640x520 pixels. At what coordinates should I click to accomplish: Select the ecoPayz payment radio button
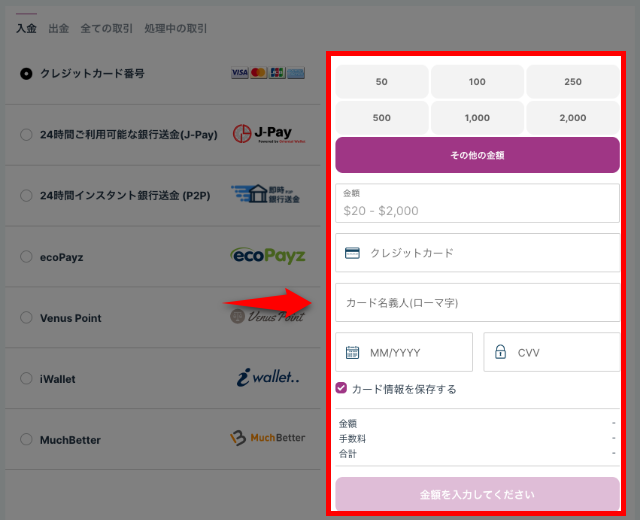26,257
